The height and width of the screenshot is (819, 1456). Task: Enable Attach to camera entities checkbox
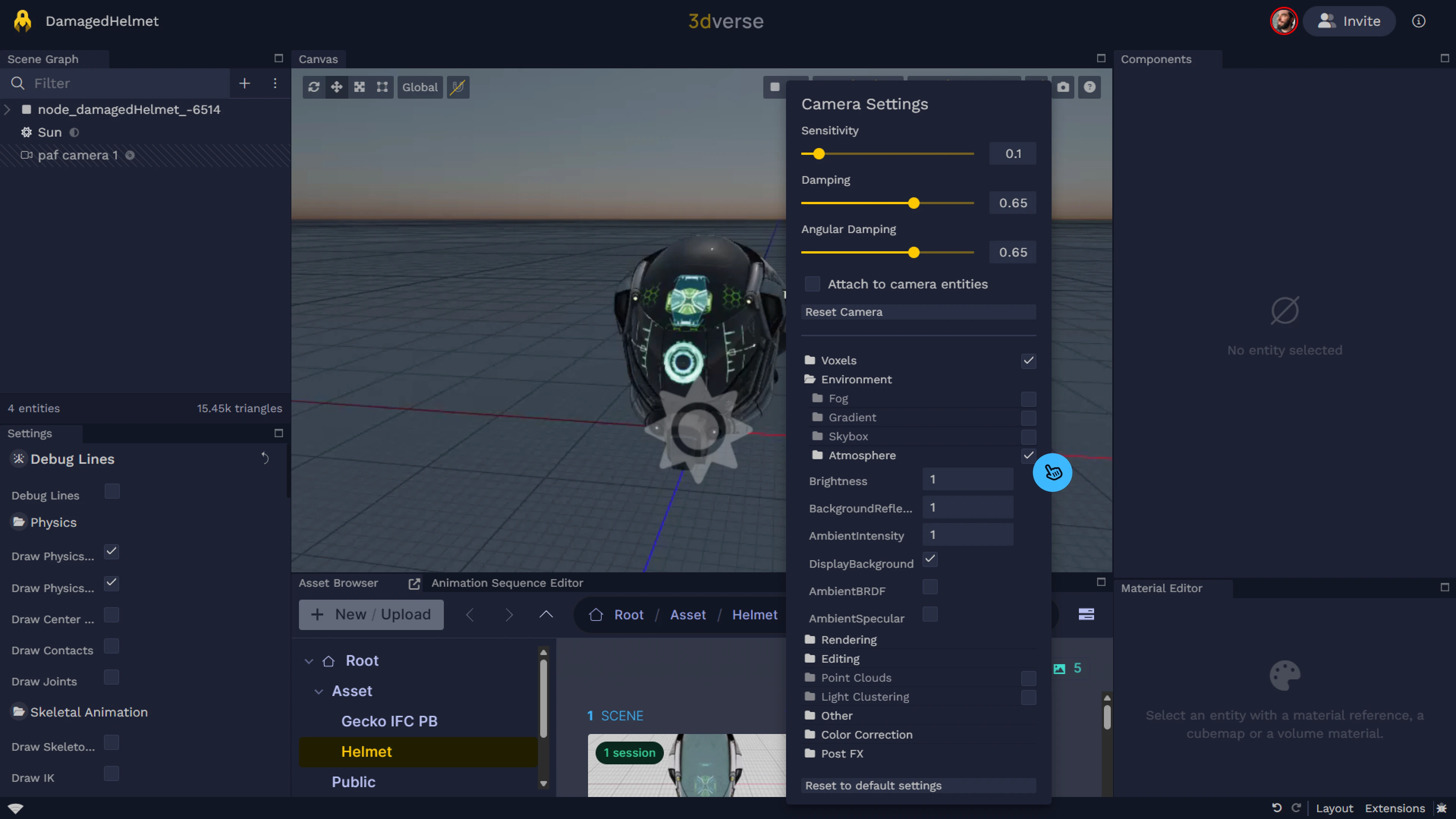(812, 284)
